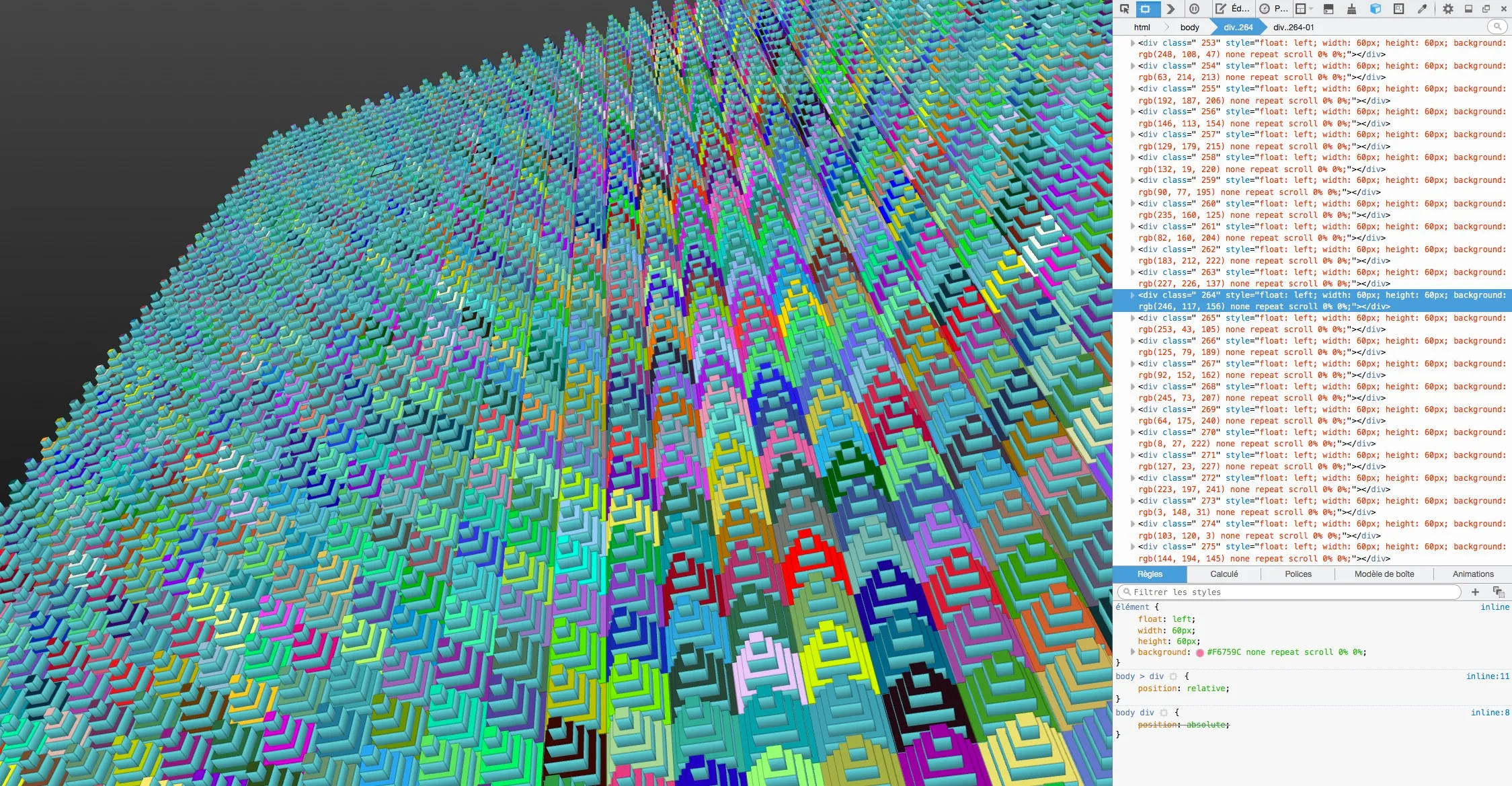Expand the div class 264 node
This screenshot has width=1512, height=786.
click(1133, 295)
